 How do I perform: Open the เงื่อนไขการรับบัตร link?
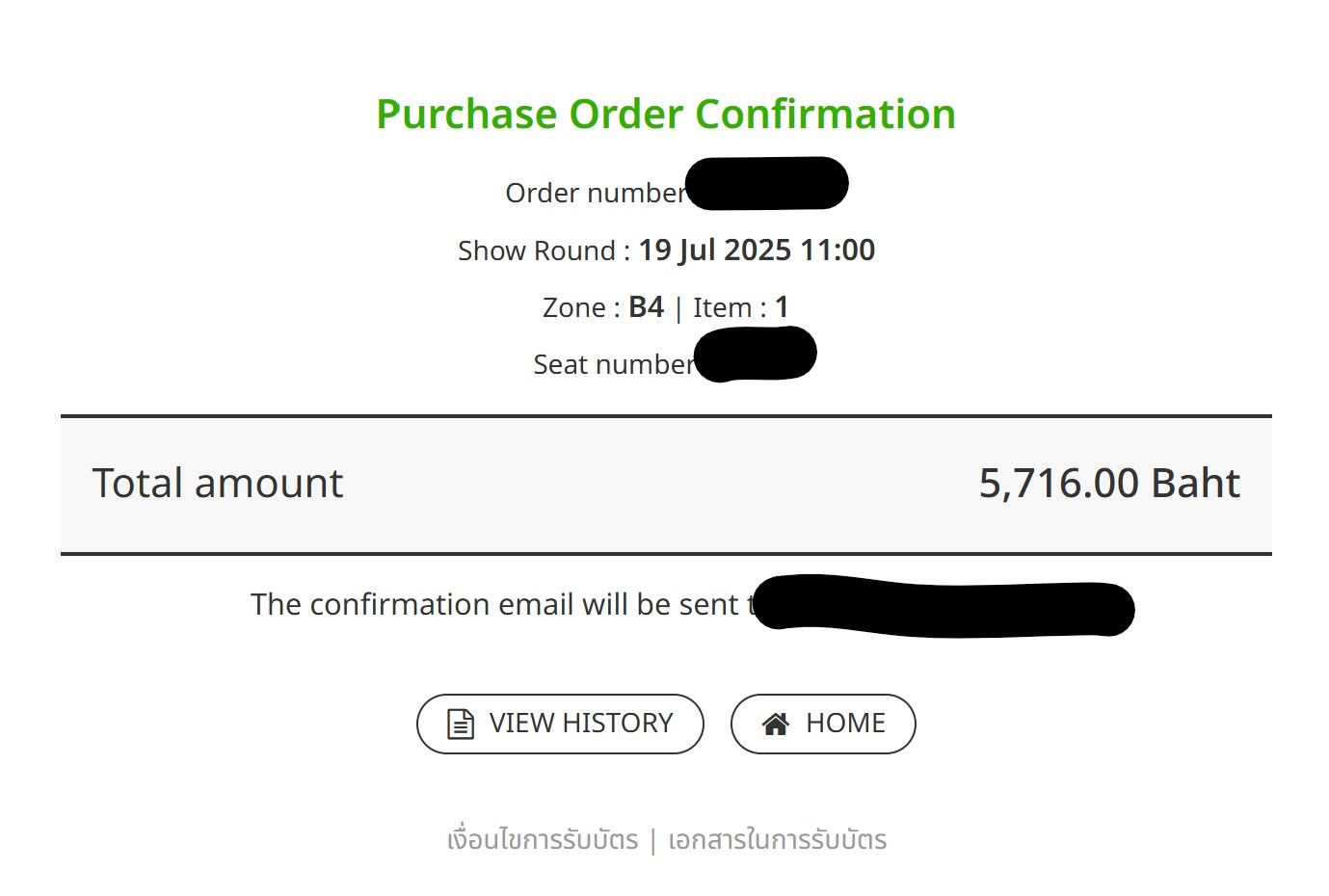pos(543,839)
